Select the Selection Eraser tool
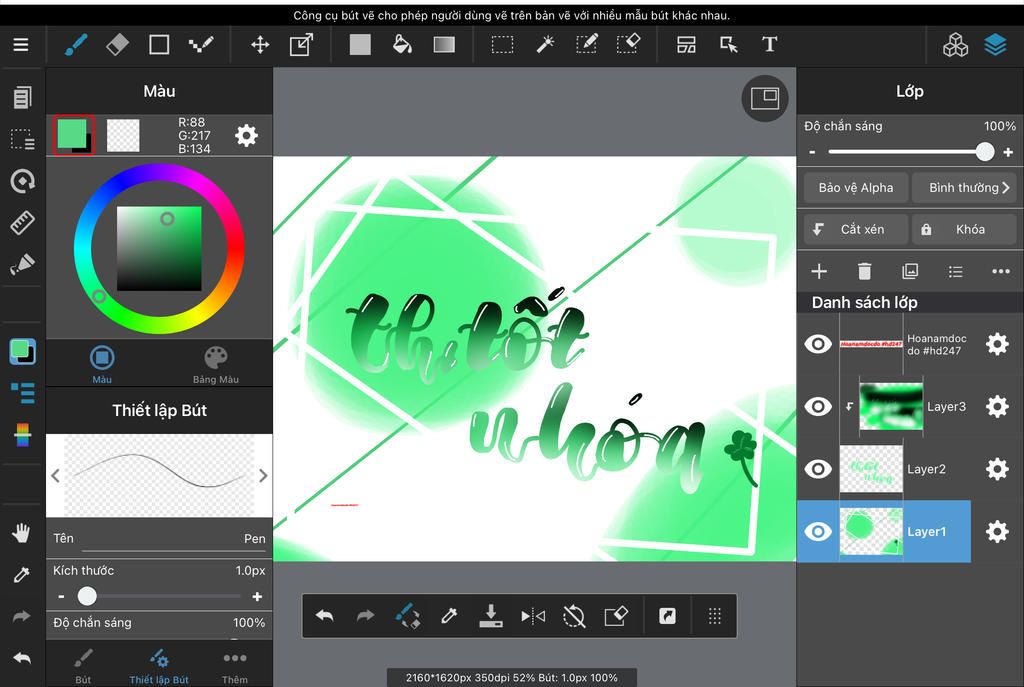This screenshot has height=687, width=1024. pyautogui.click(x=628, y=44)
